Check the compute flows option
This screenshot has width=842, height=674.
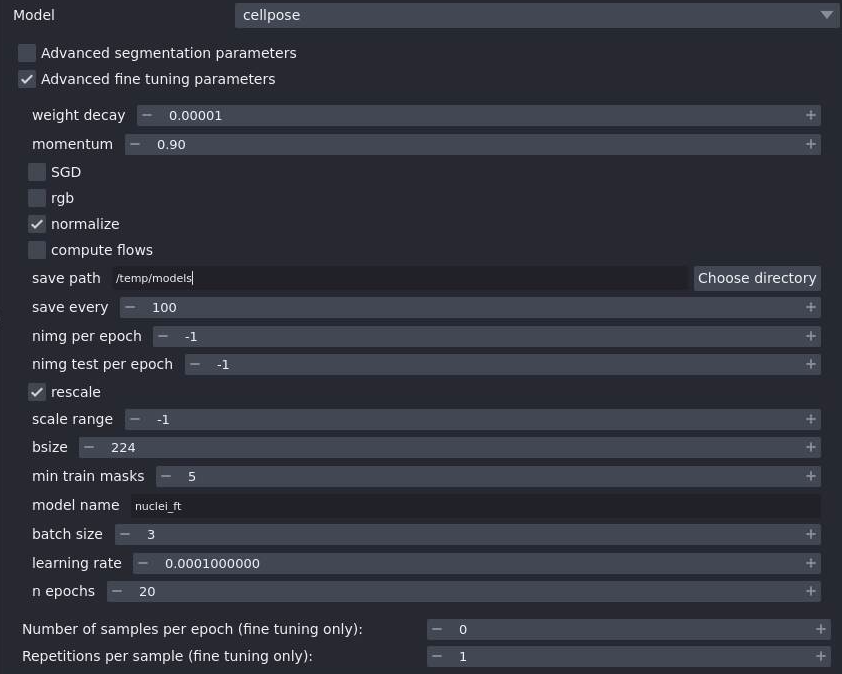point(37,250)
